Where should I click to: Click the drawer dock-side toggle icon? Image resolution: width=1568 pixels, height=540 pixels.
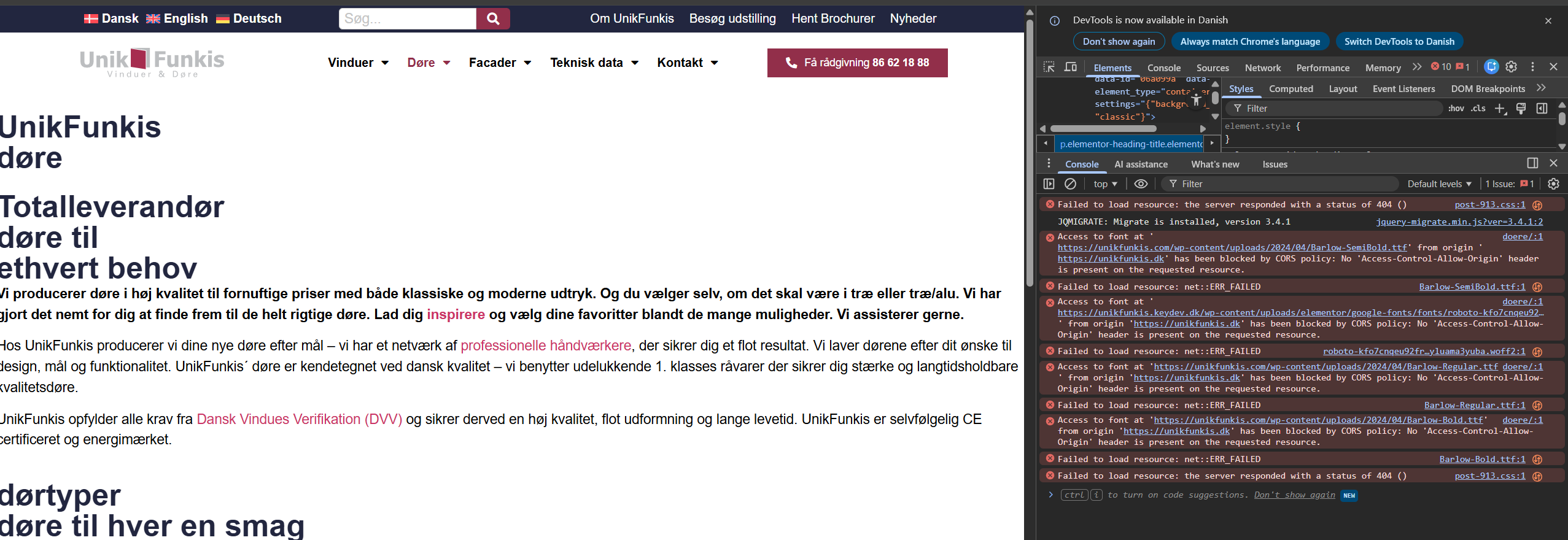pyautogui.click(x=1532, y=163)
